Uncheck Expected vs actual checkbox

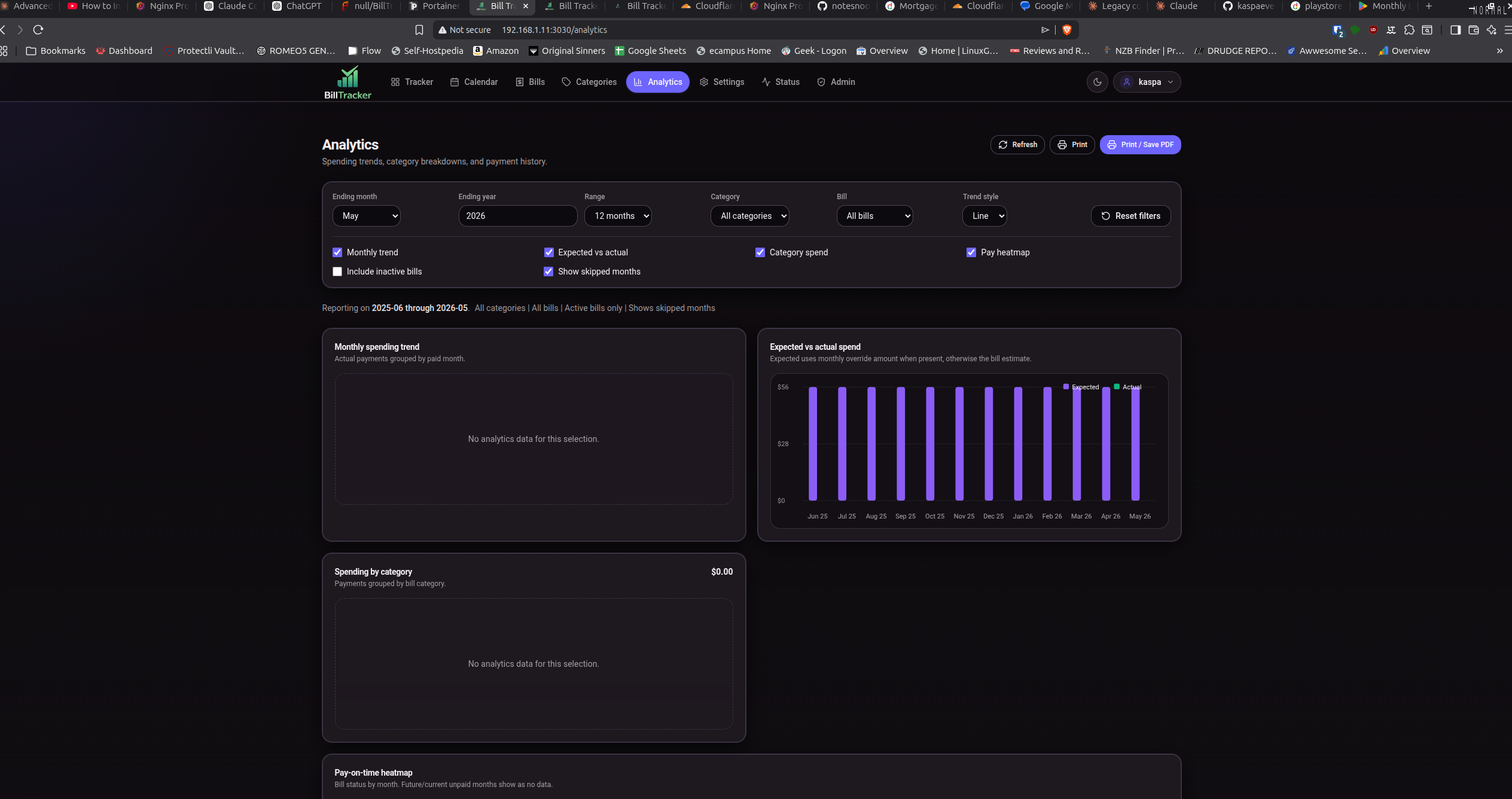point(548,252)
